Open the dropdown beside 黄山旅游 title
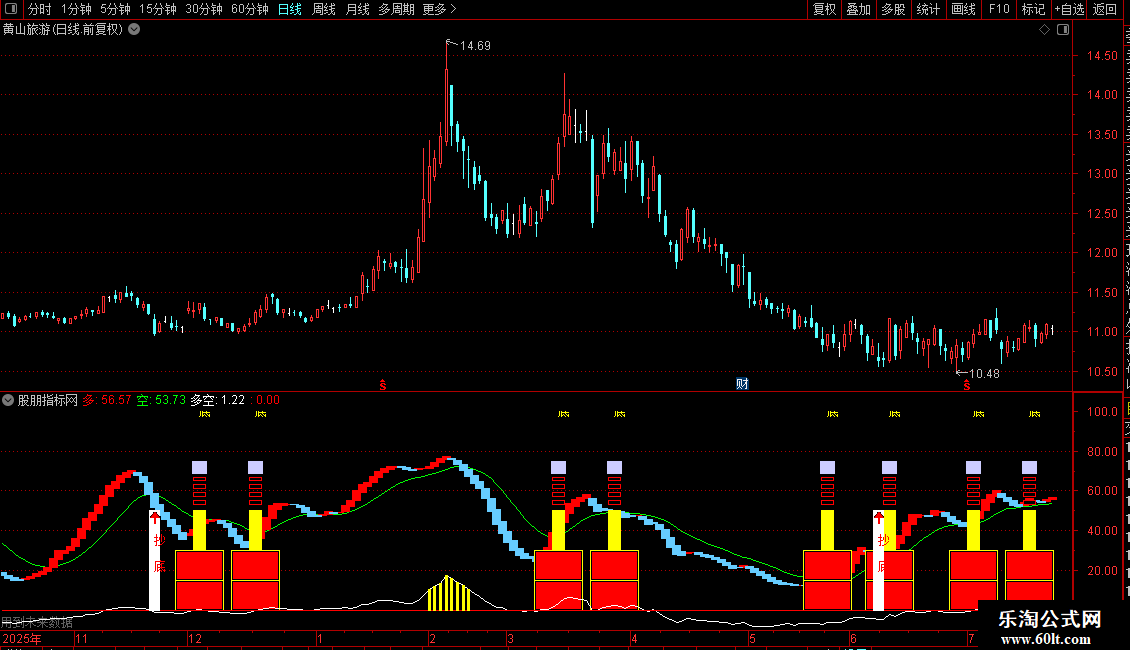1130x650 pixels. tap(134, 30)
